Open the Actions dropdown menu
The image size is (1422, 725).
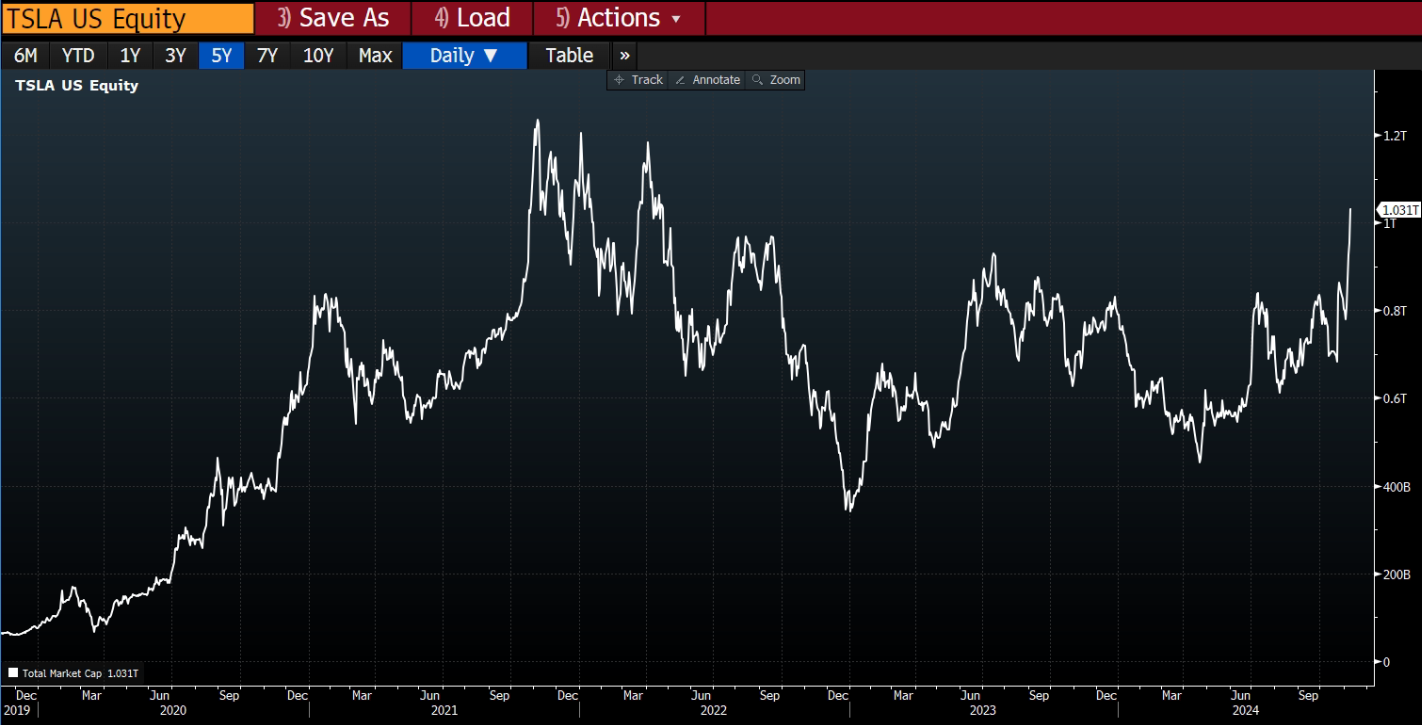pyautogui.click(x=619, y=18)
